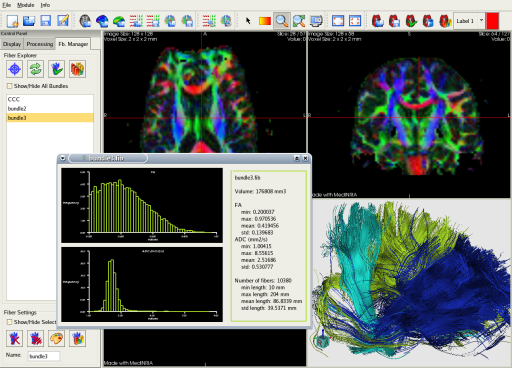Switch to the Fb. Manager tab

click(x=73, y=44)
